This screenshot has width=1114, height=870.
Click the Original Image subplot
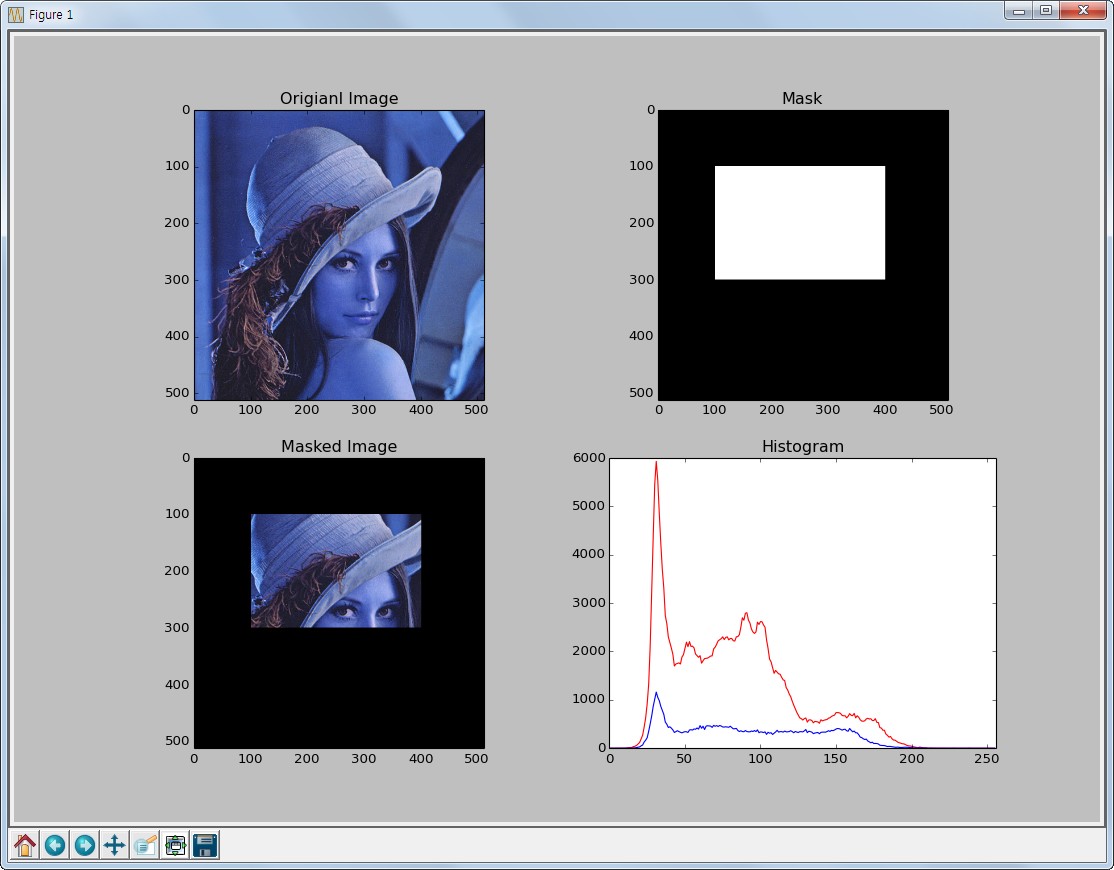340,255
